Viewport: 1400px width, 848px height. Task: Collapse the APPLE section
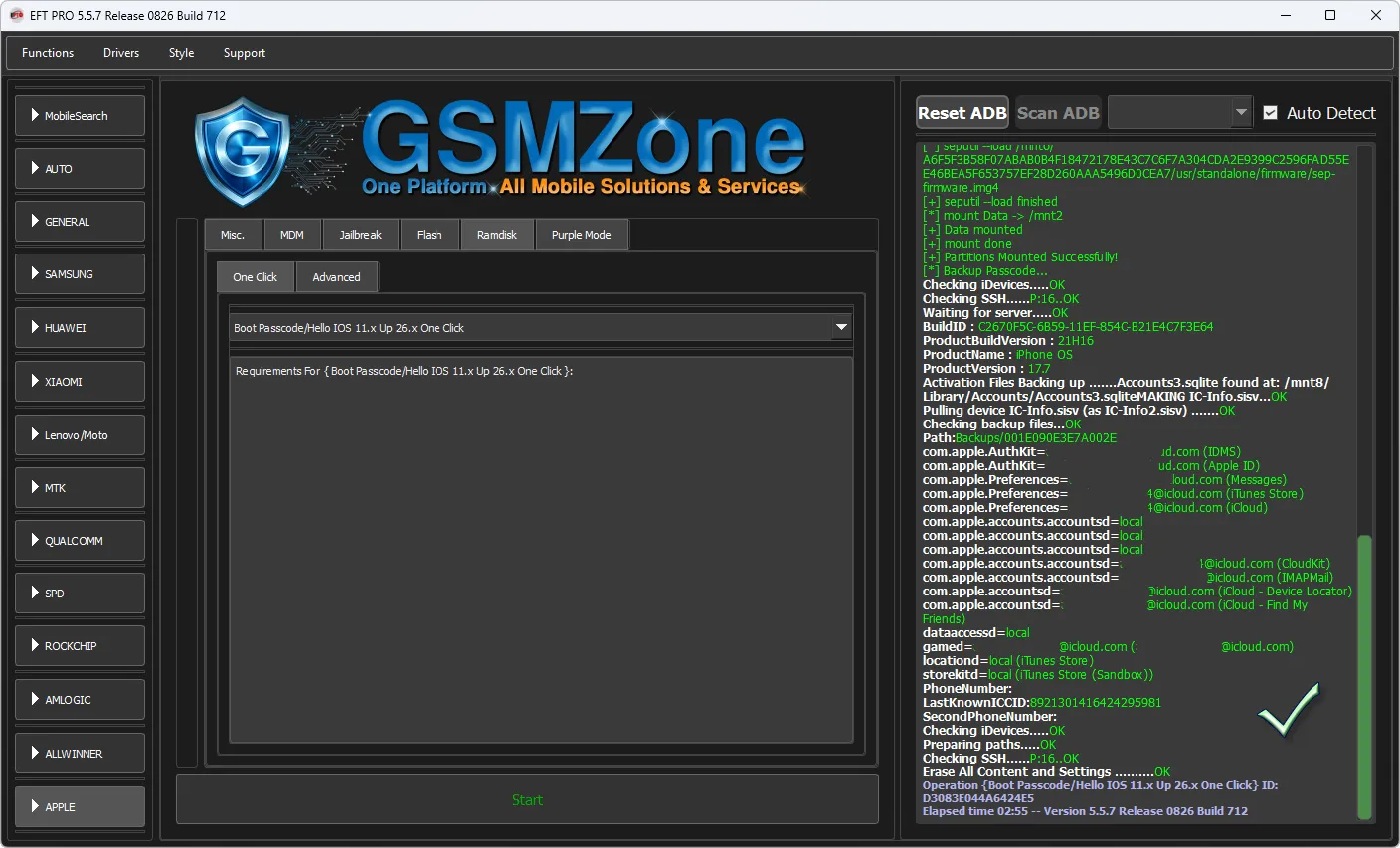click(81, 807)
